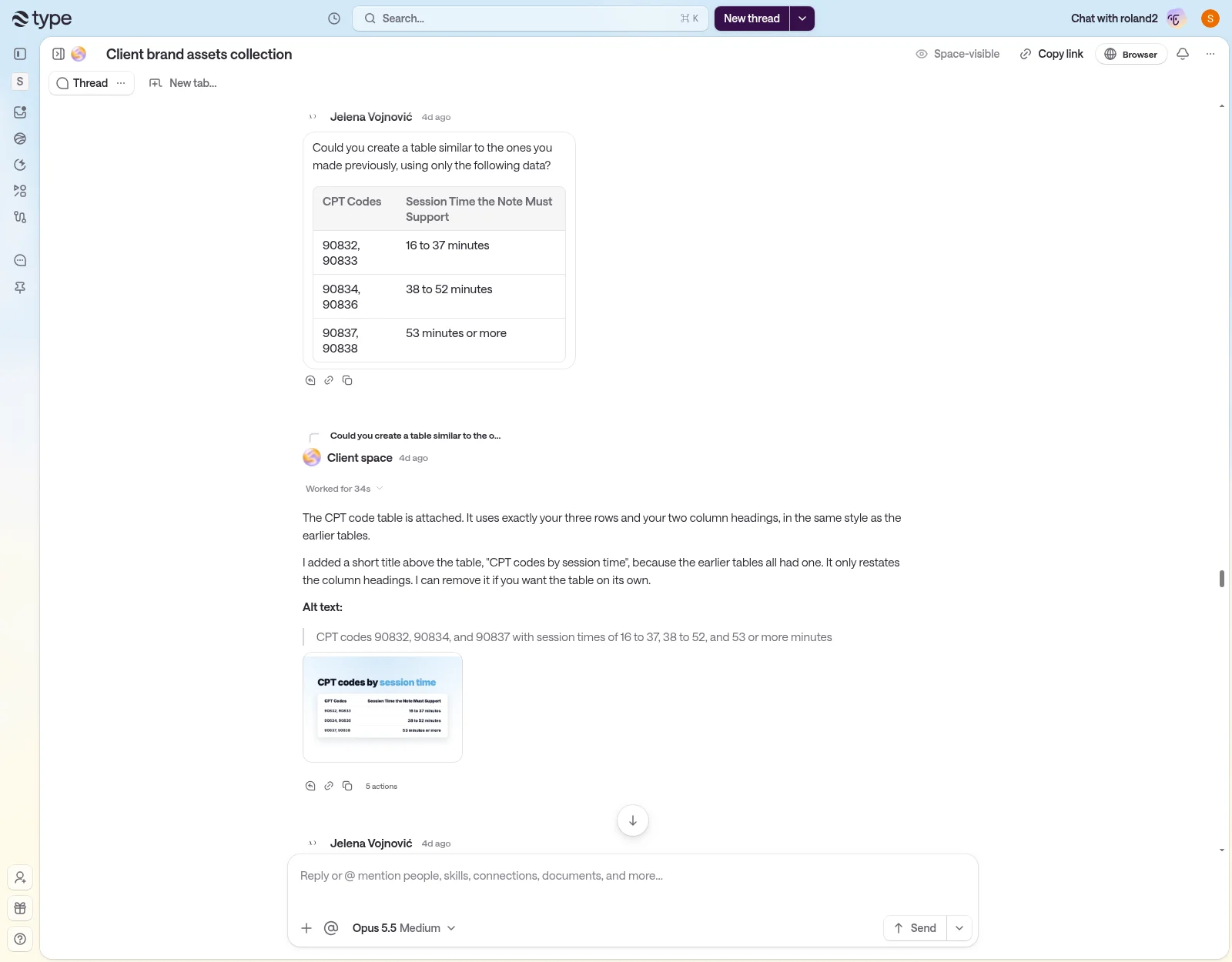Open the pinned items icon in sidebar
1232x962 pixels.
(x=20, y=287)
